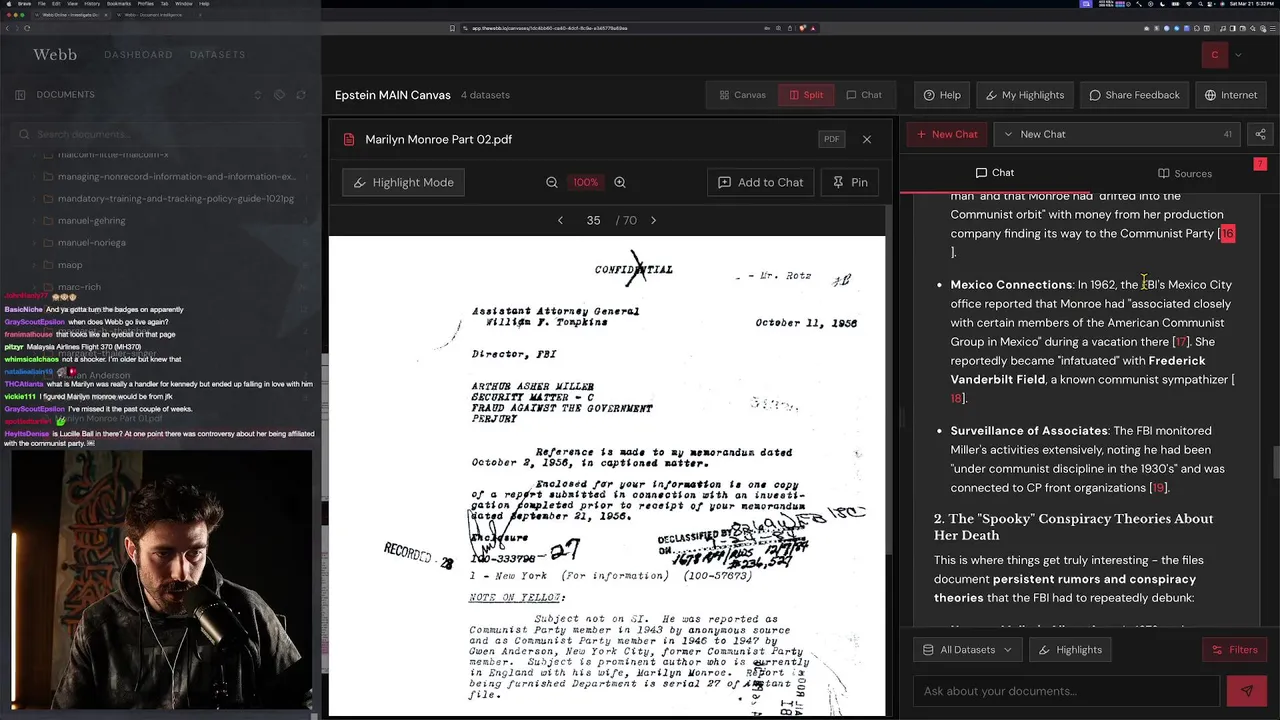Open the DATASETS navigation item
The height and width of the screenshot is (720, 1280).
click(217, 54)
